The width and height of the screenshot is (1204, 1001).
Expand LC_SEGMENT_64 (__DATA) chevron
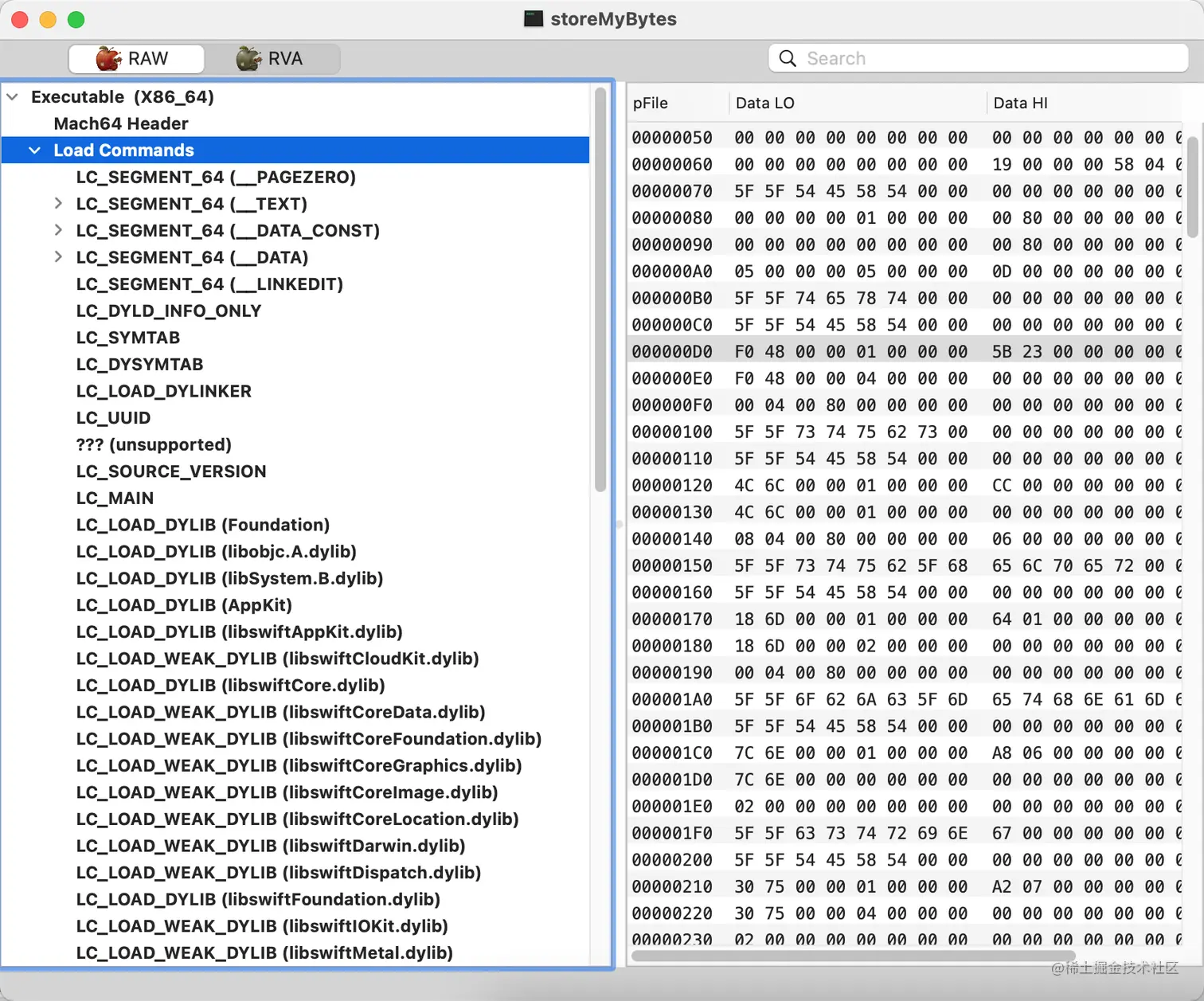(58, 257)
